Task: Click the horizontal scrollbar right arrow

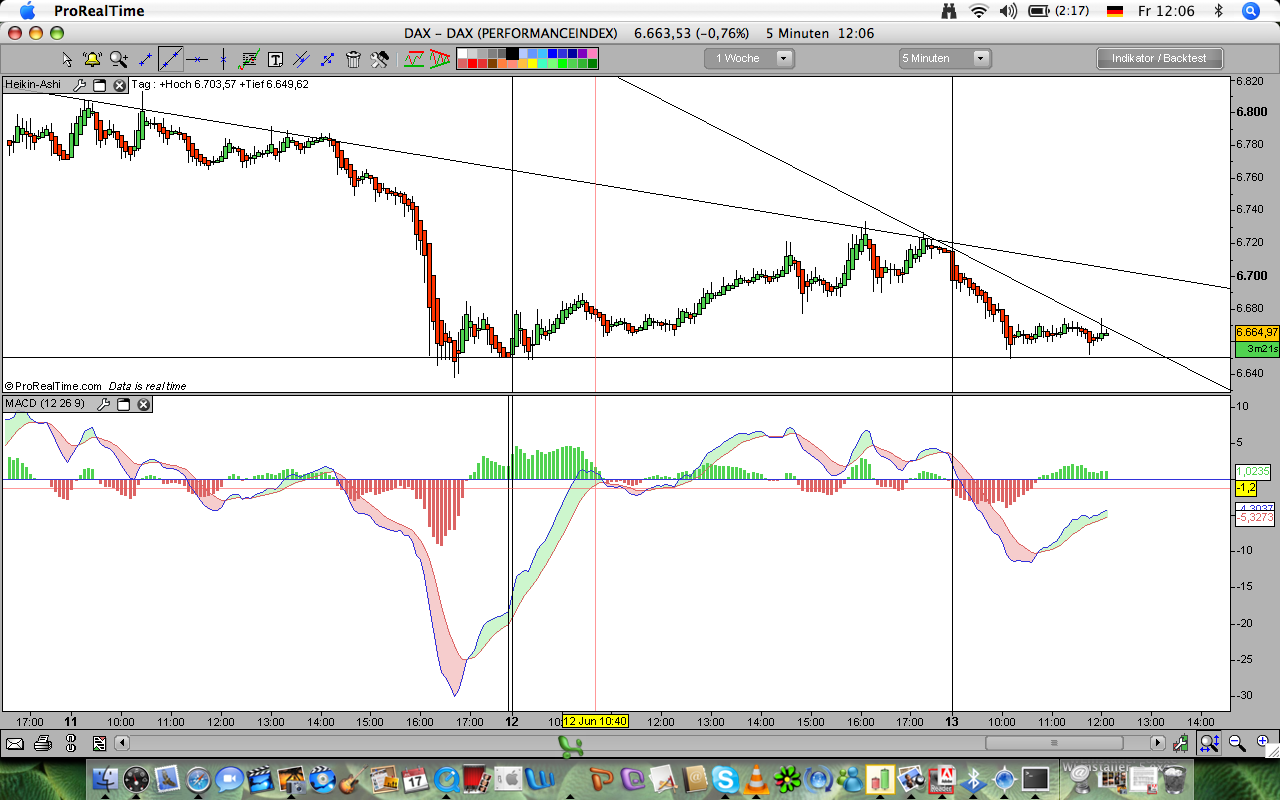Action: click(x=1158, y=743)
